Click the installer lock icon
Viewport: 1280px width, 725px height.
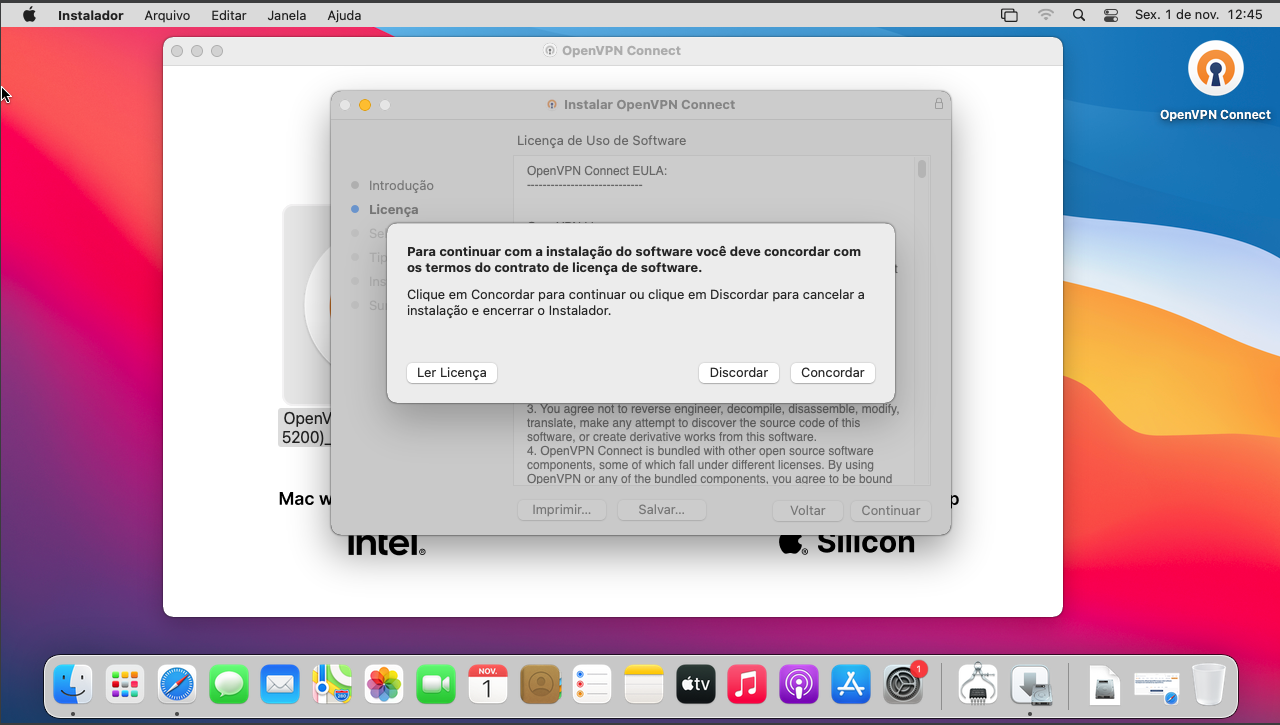click(938, 104)
